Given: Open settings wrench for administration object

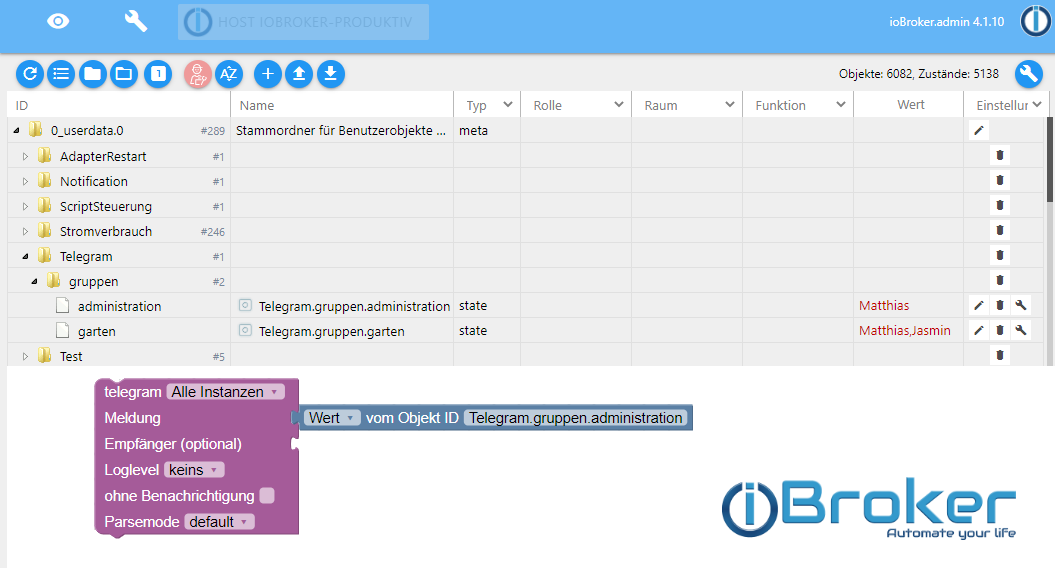Looking at the screenshot, I should pyautogui.click(x=1020, y=306).
